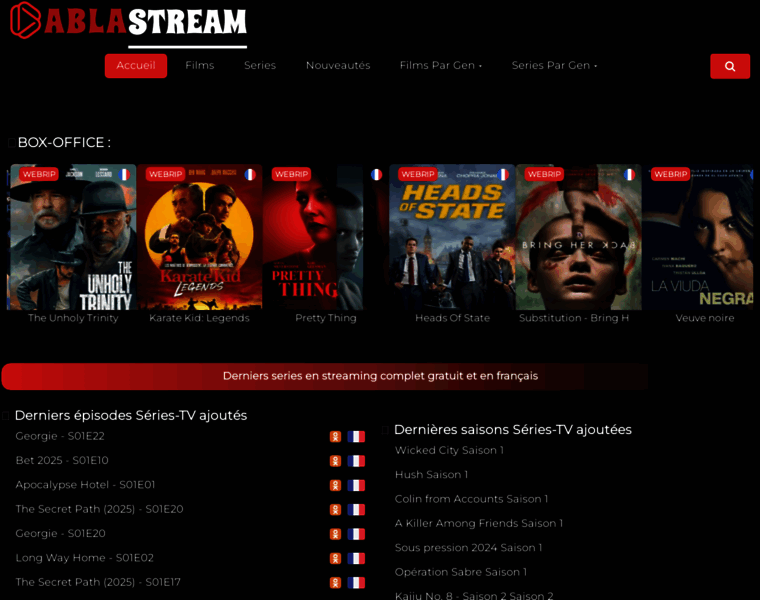This screenshot has width=760, height=600.
Task: Click French flag beside Georgie S01E22
Action: (x=356, y=437)
